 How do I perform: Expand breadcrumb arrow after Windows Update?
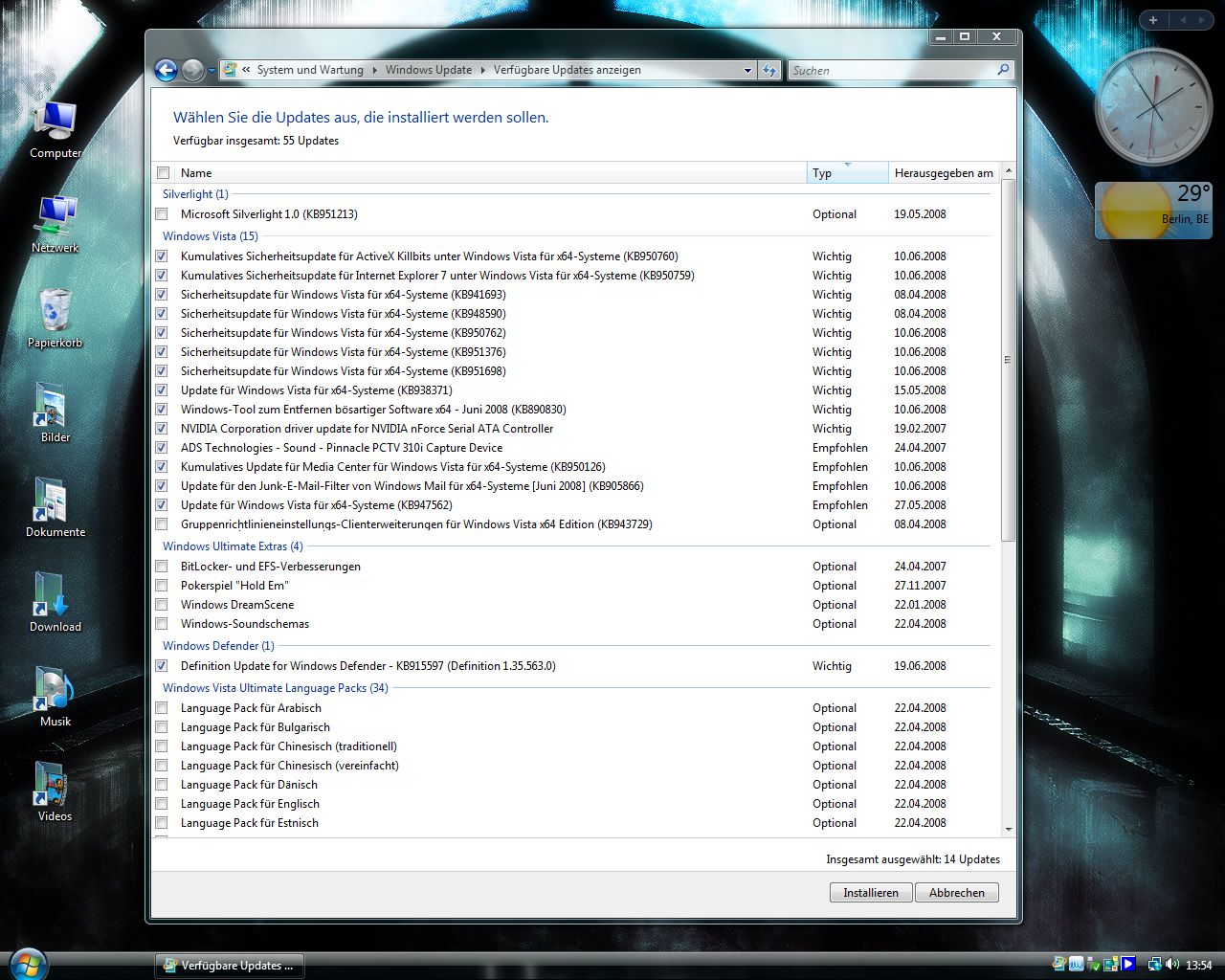pyautogui.click(x=483, y=70)
